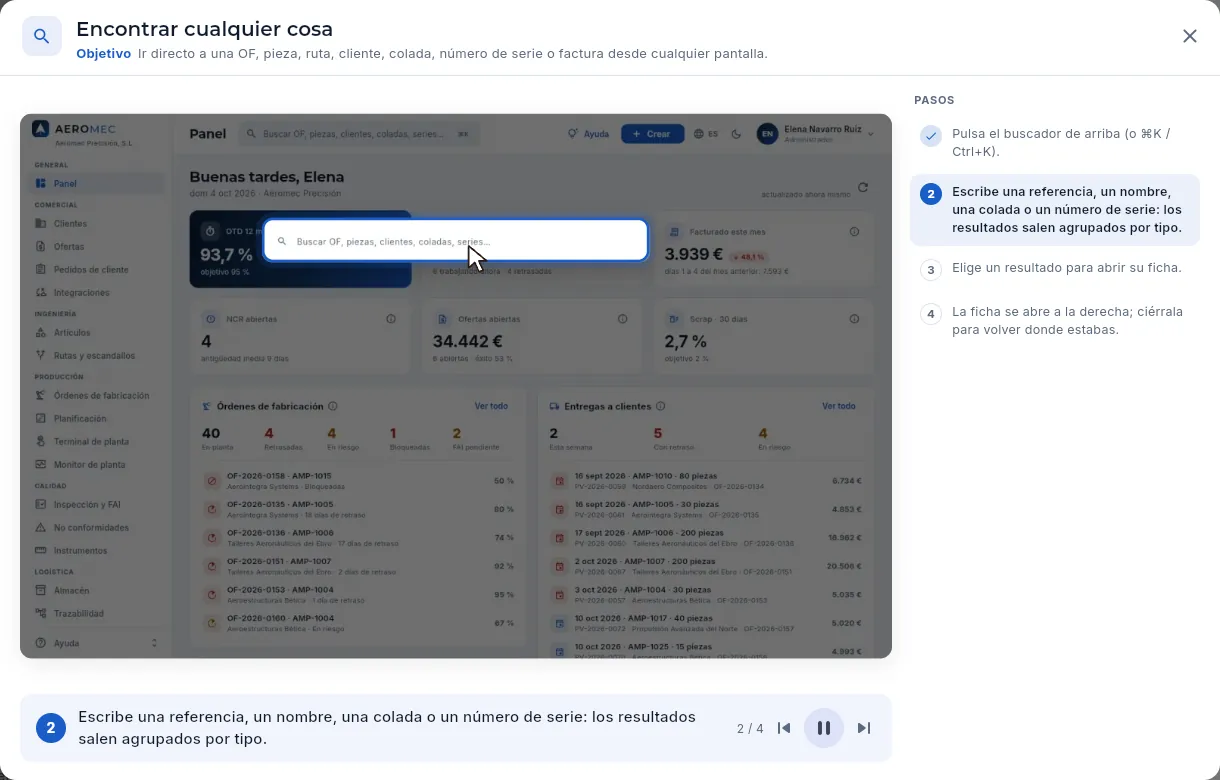Click the highlighted 'Buscar OF, piezas' search box

(456, 241)
